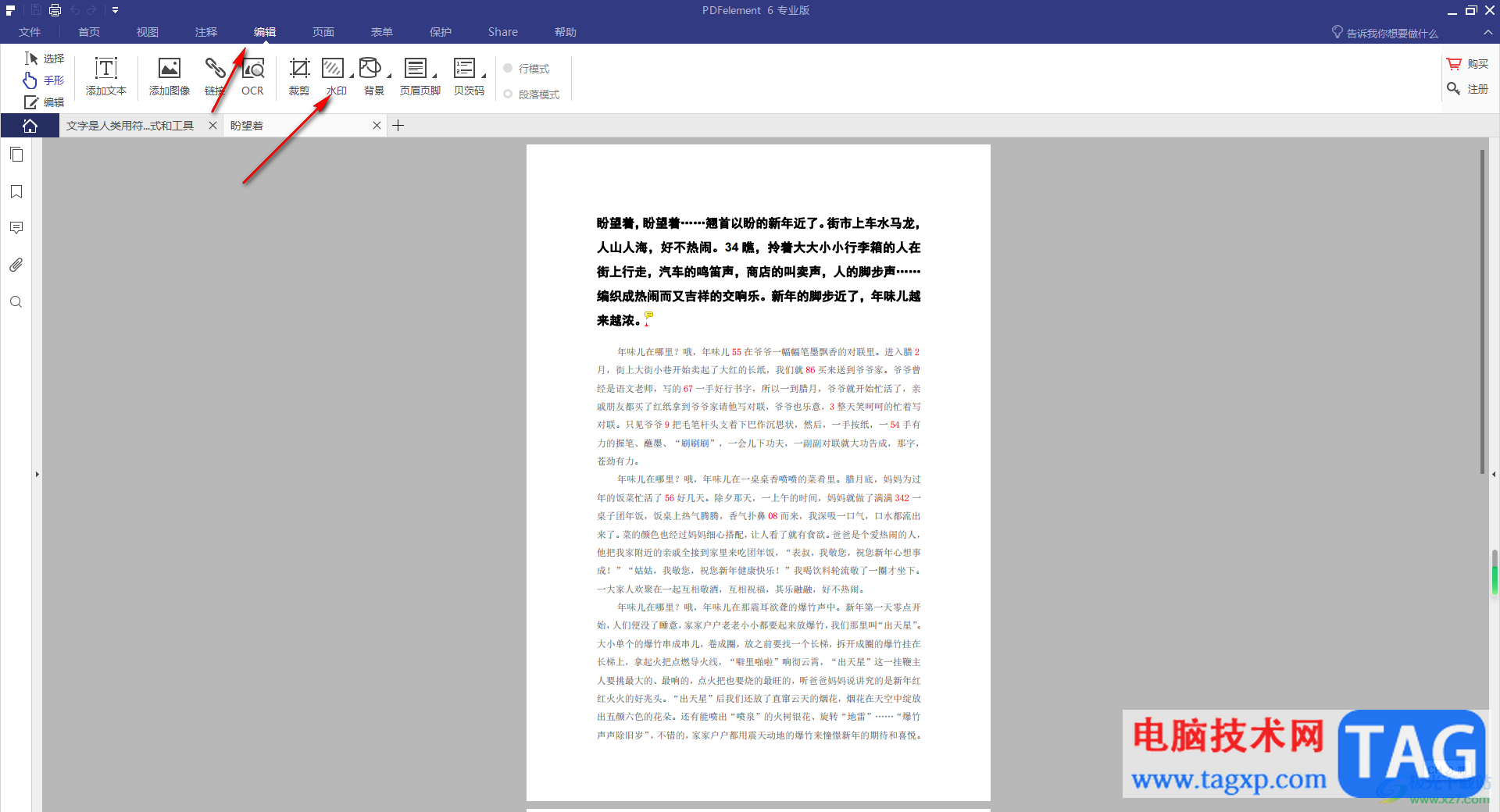Click the vertical scrollbar of the document
This screenshot has width=1500, height=812.
(1482, 311)
